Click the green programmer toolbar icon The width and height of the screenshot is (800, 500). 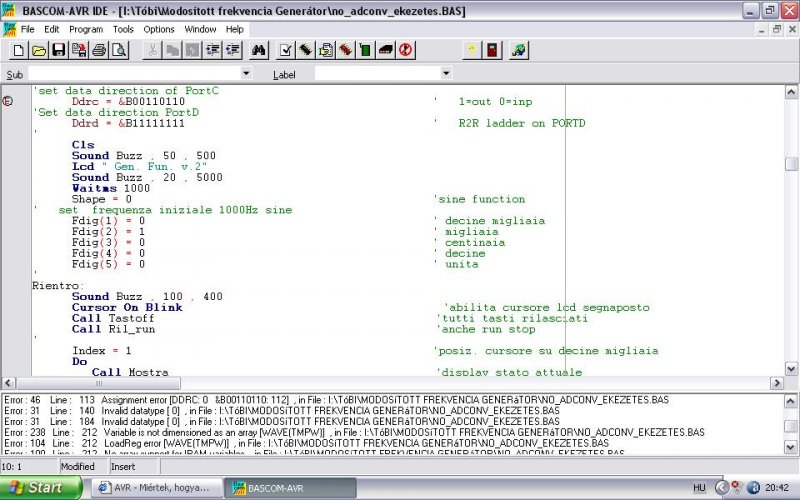[x=365, y=50]
